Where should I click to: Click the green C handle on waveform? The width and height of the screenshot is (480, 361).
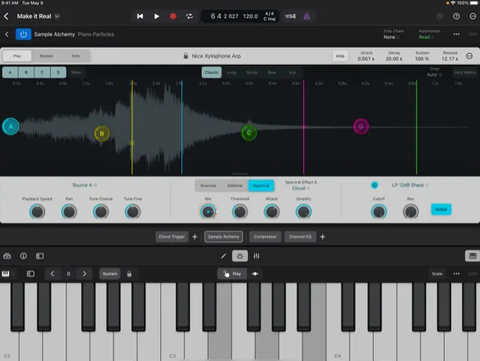click(249, 133)
